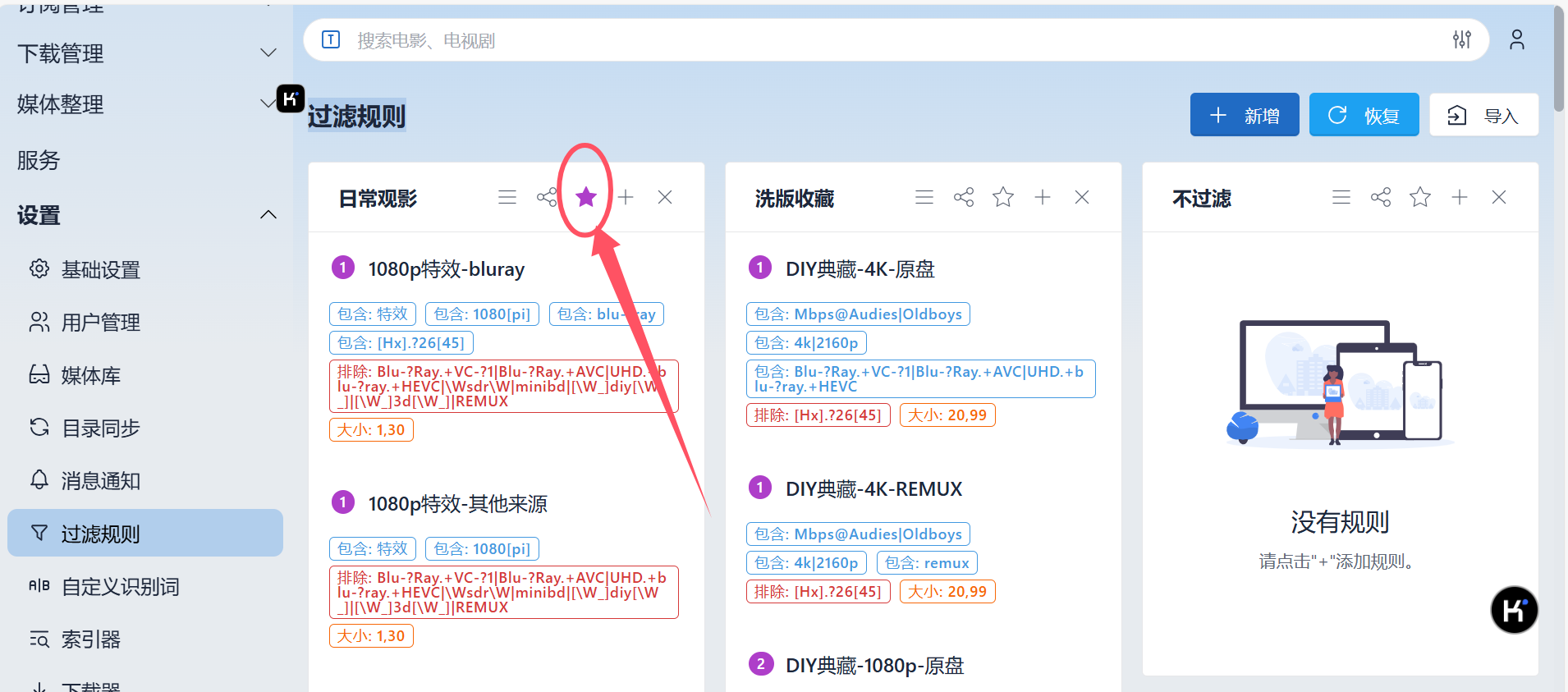This screenshot has width=1568, height=692.
Task: Select 过滤规则 in the sidebar
Action: point(146,533)
